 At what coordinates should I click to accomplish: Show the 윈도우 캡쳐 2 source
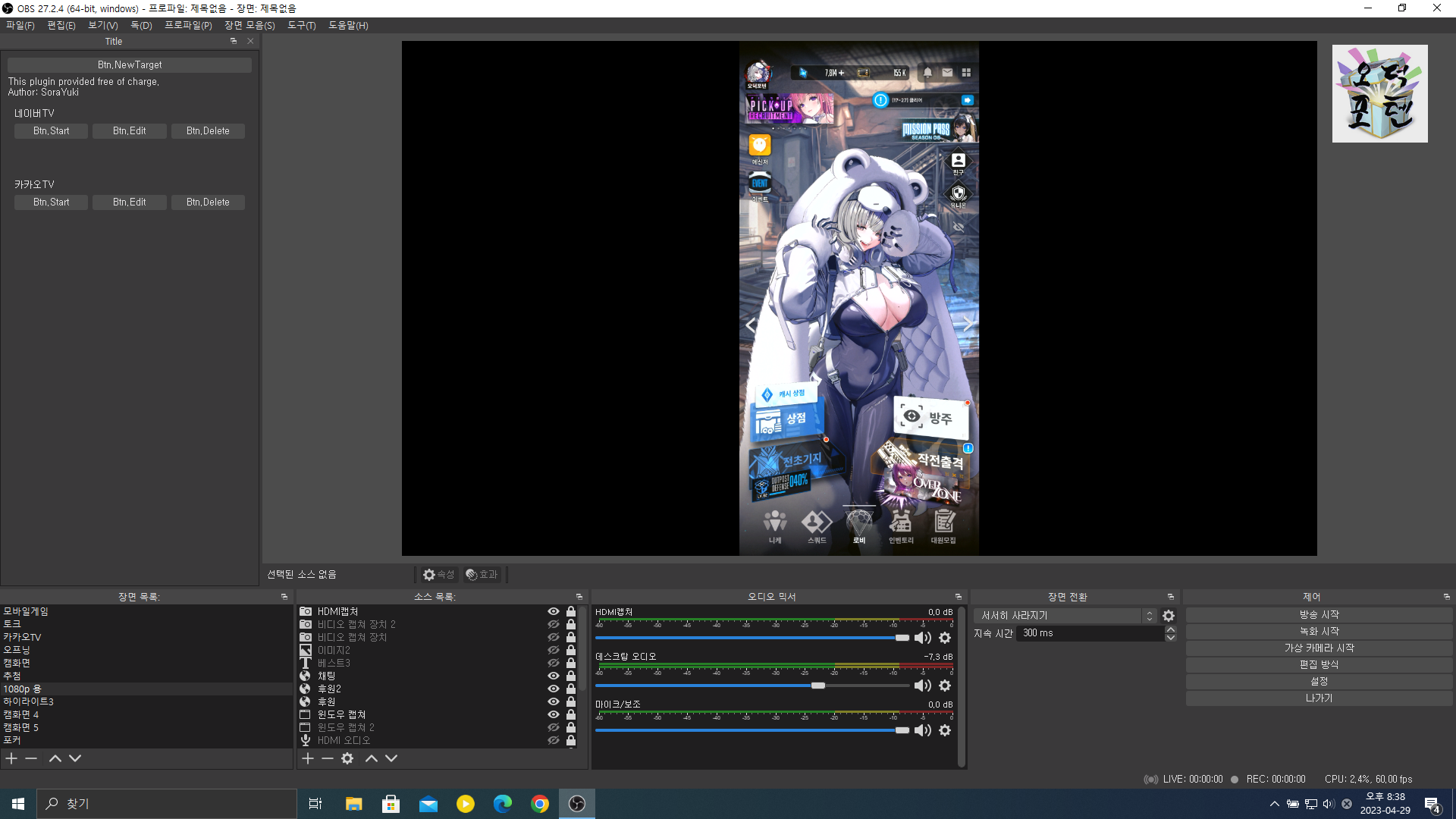[554, 727]
